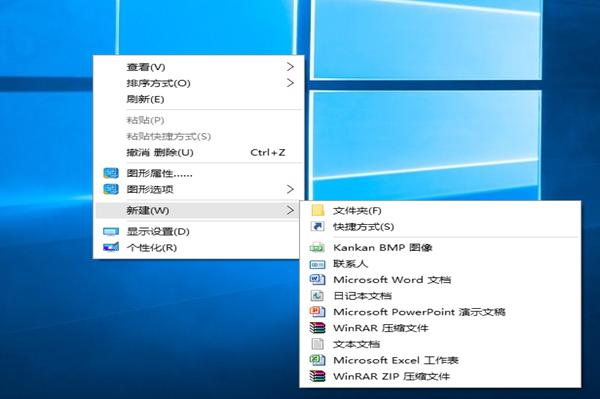Click the journal icon beside 日记本文档
This screenshot has width=600, height=399.
(318, 296)
